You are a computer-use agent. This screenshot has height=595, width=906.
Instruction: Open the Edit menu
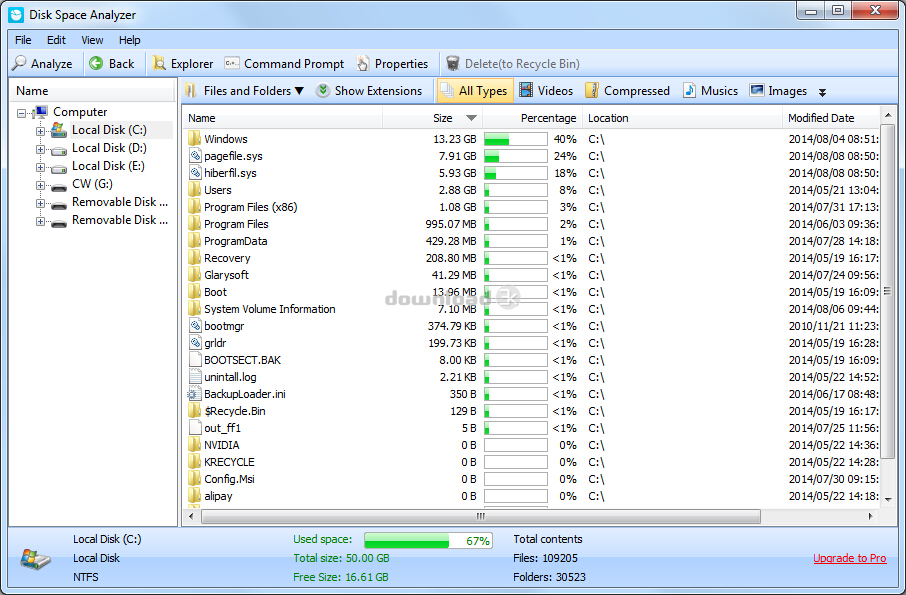click(56, 40)
